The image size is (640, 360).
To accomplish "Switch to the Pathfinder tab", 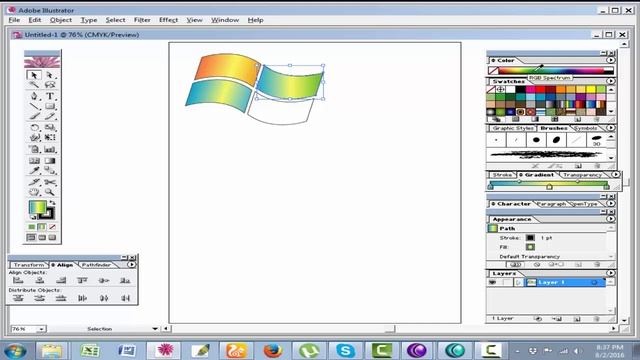I will click(96, 265).
